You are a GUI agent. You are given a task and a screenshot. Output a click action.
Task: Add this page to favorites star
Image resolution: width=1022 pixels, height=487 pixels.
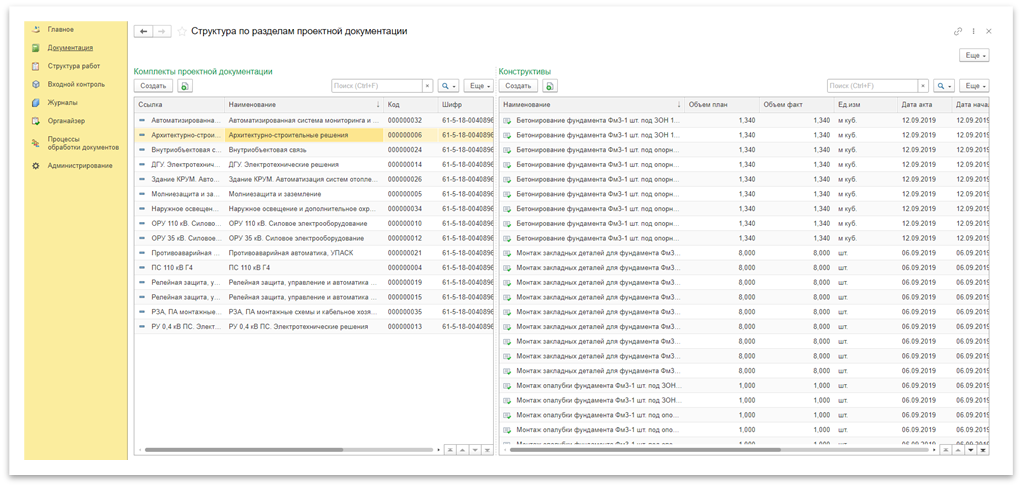[182, 32]
